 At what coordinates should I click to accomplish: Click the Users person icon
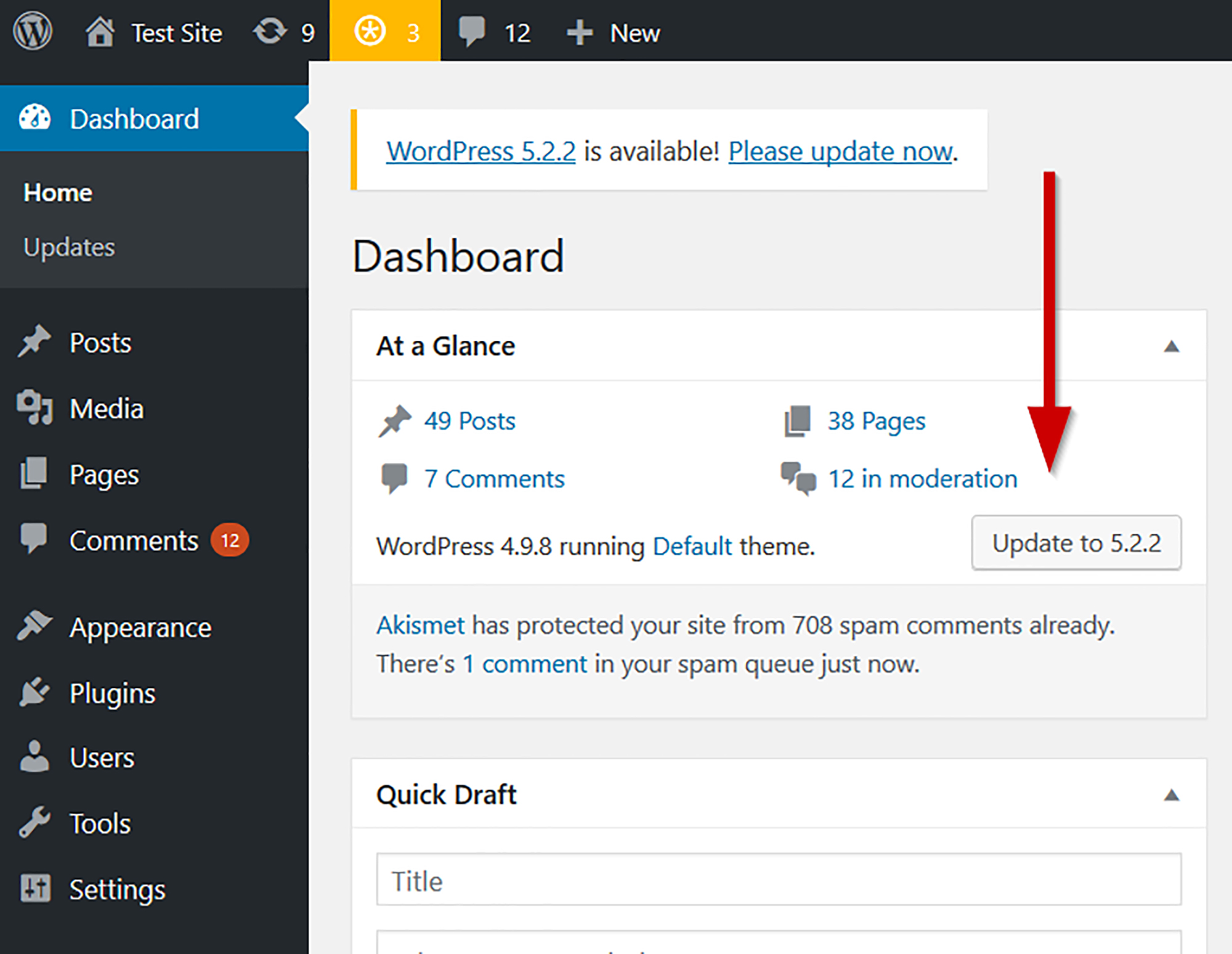pyautogui.click(x=34, y=756)
